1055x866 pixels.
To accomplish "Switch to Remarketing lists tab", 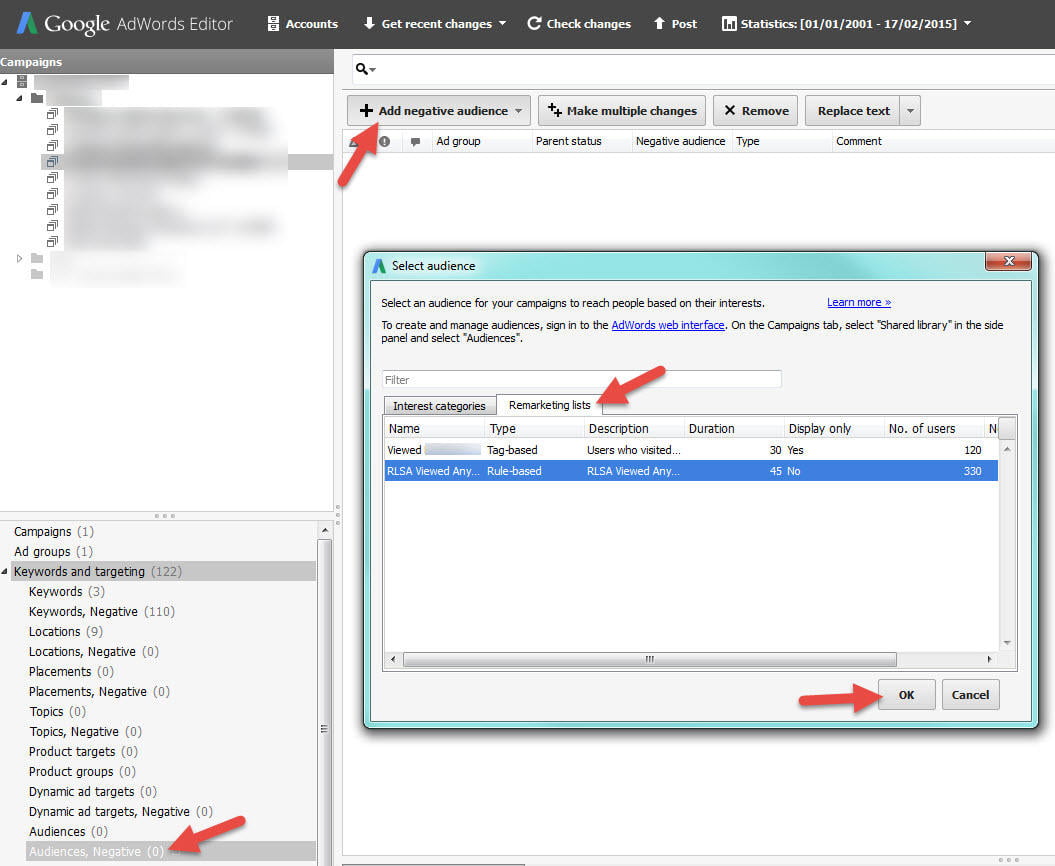I will click(549, 404).
